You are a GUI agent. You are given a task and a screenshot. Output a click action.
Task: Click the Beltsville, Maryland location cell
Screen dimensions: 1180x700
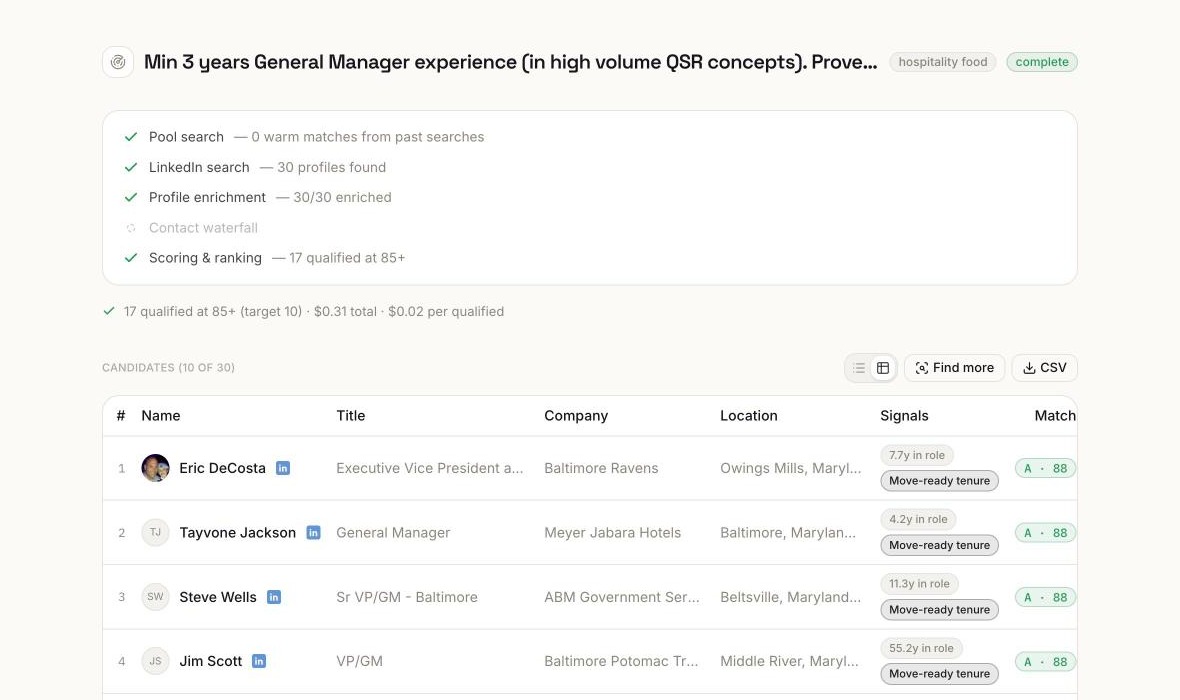pos(790,597)
